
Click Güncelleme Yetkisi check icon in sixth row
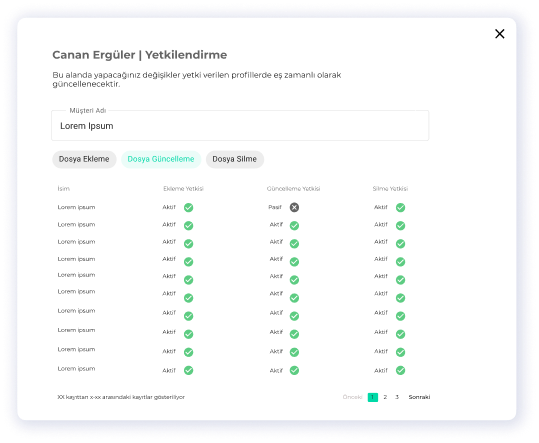pos(294,298)
